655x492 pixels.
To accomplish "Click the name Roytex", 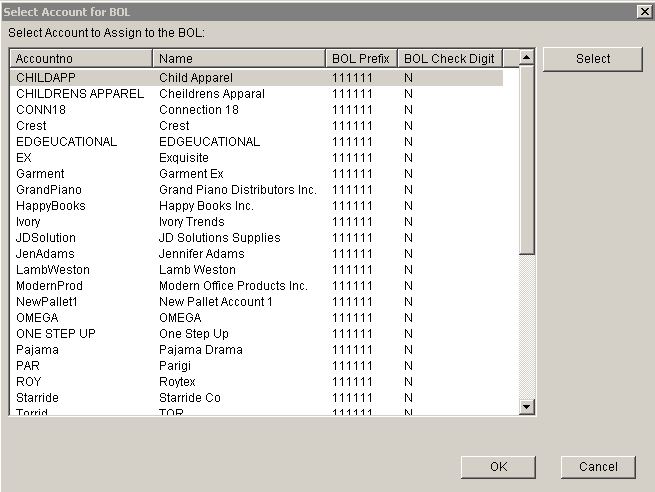I will pos(177,382).
